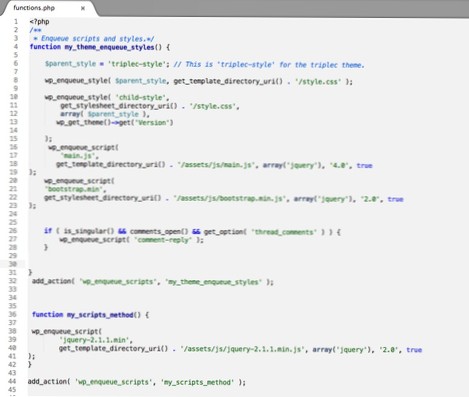Click line number 30 in the gutter

click(x=12, y=264)
